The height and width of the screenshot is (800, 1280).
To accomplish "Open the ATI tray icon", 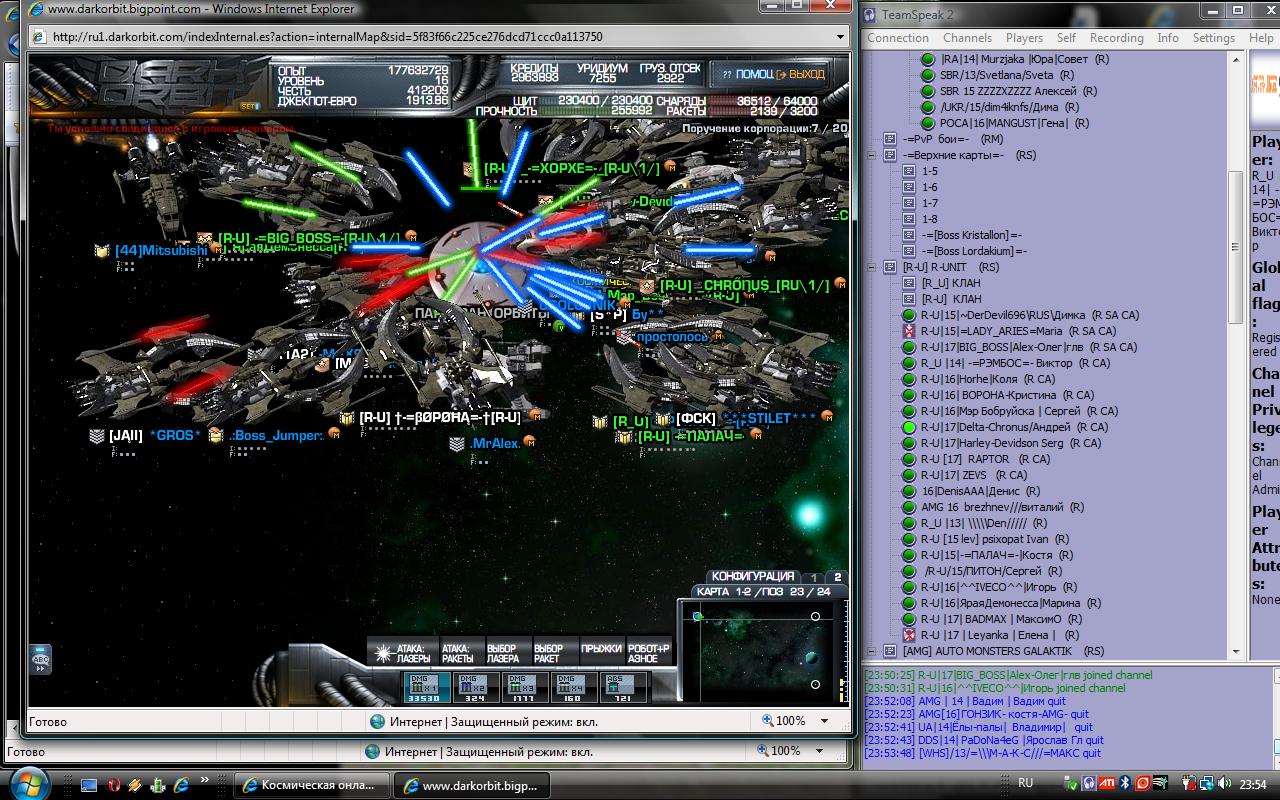I will point(1107,784).
